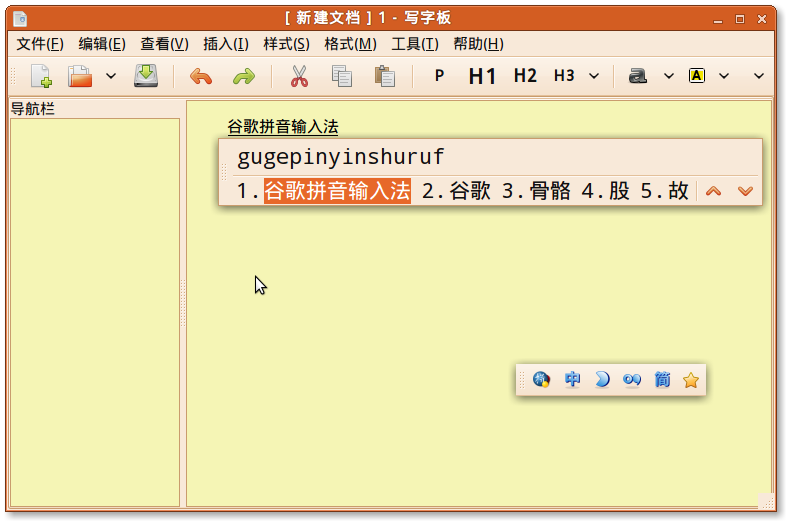
Task: Select candidate 5 故
Action: click(x=665, y=191)
